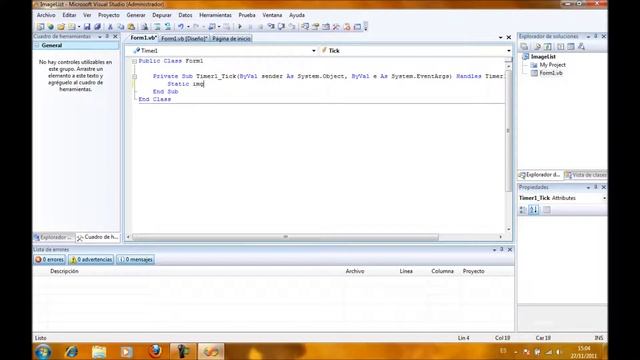
Task: Click Show All Files in Solution Explorer
Action: point(538,47)
